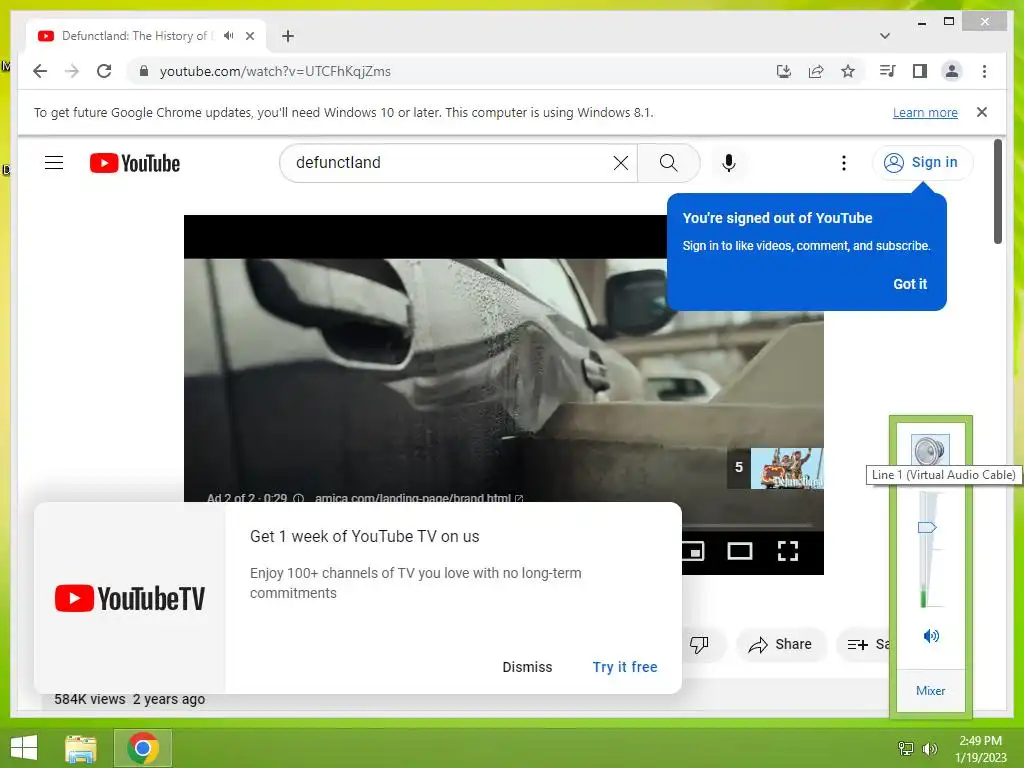The image size is (1024, 768).
Task: Click the page vertical scrollbar
Action: (x=997, y=191)
